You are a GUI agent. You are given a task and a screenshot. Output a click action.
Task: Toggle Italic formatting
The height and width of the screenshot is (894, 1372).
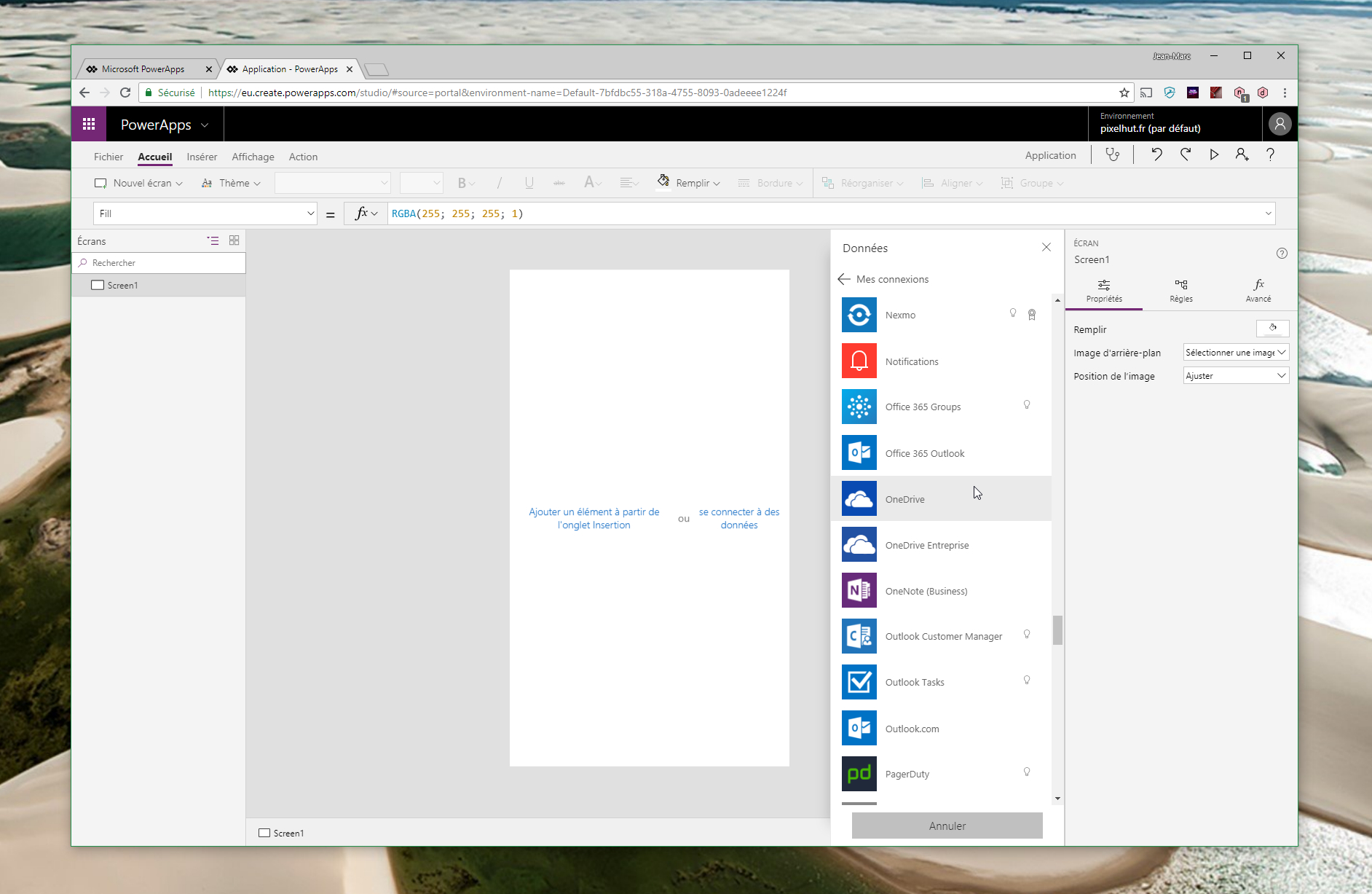[499, 183]
